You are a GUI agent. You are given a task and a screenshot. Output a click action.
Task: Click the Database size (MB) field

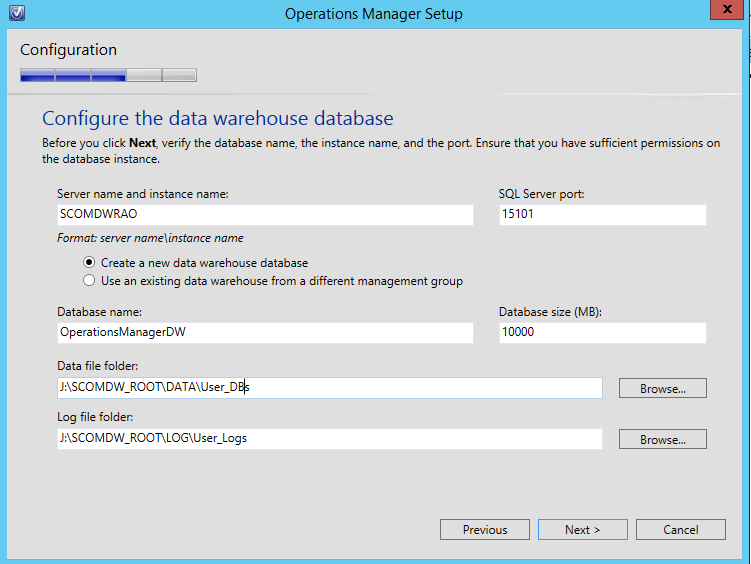click(x=603, y=333)
